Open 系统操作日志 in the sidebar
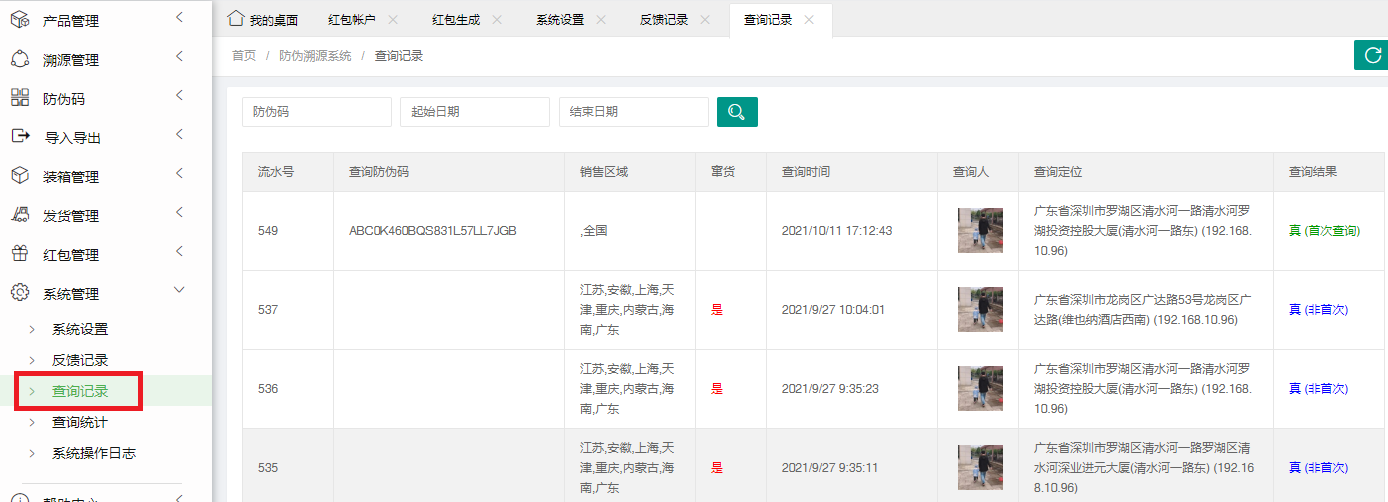The height and width of the screenshot is (502, 1388). pos(94,453)
